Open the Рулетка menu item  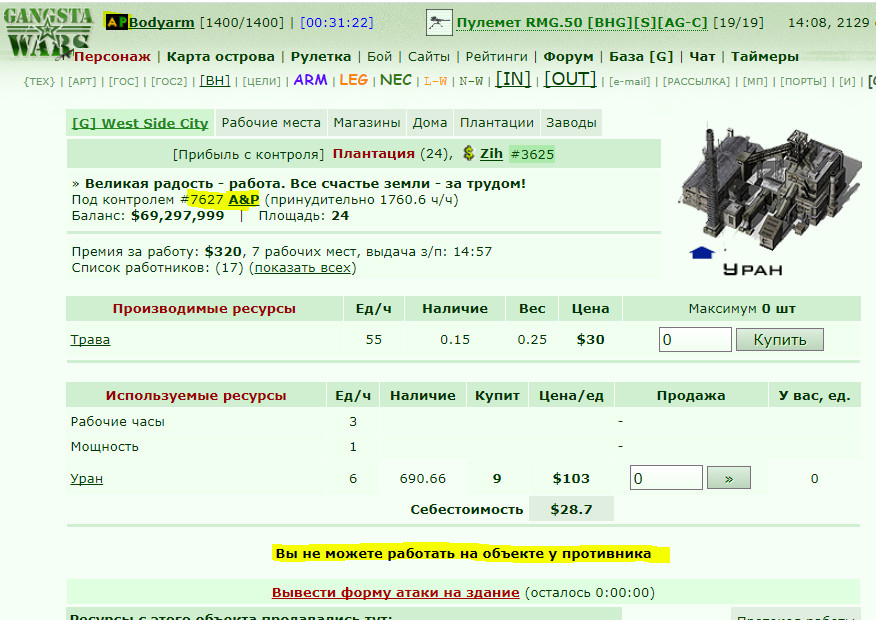tap(321, 56)
